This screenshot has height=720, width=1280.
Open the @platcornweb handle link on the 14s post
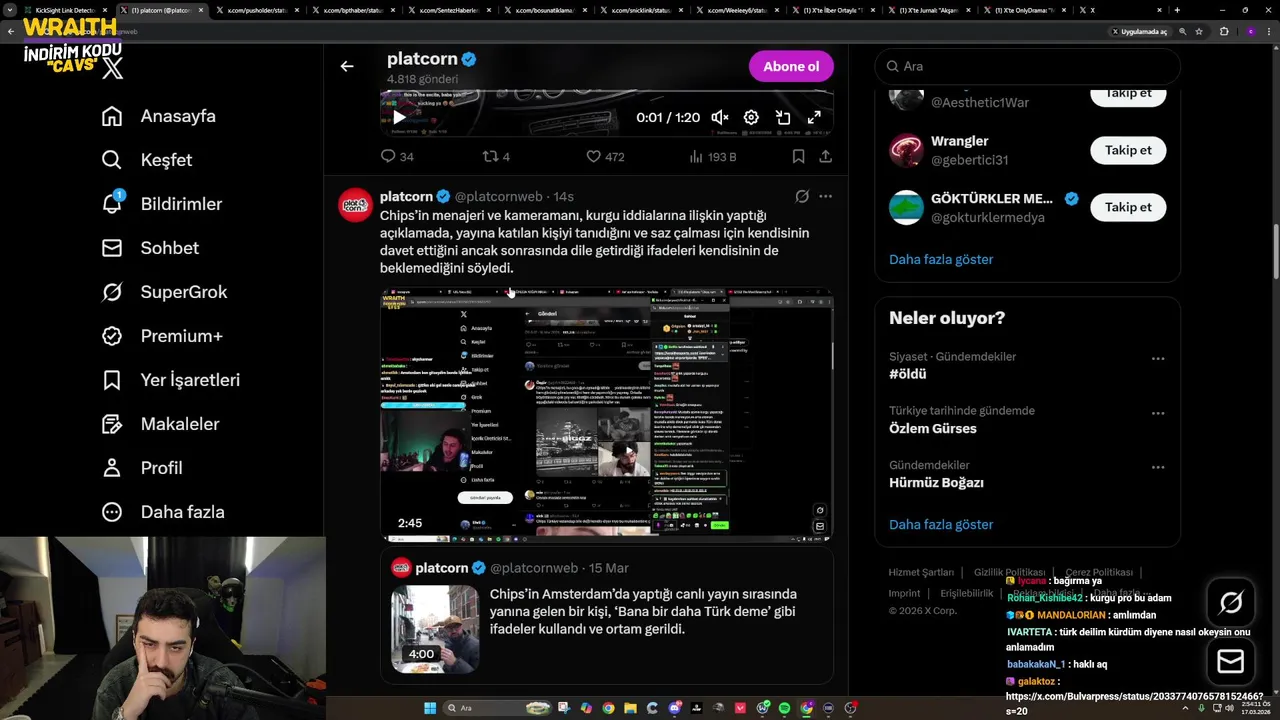point(499,196)
